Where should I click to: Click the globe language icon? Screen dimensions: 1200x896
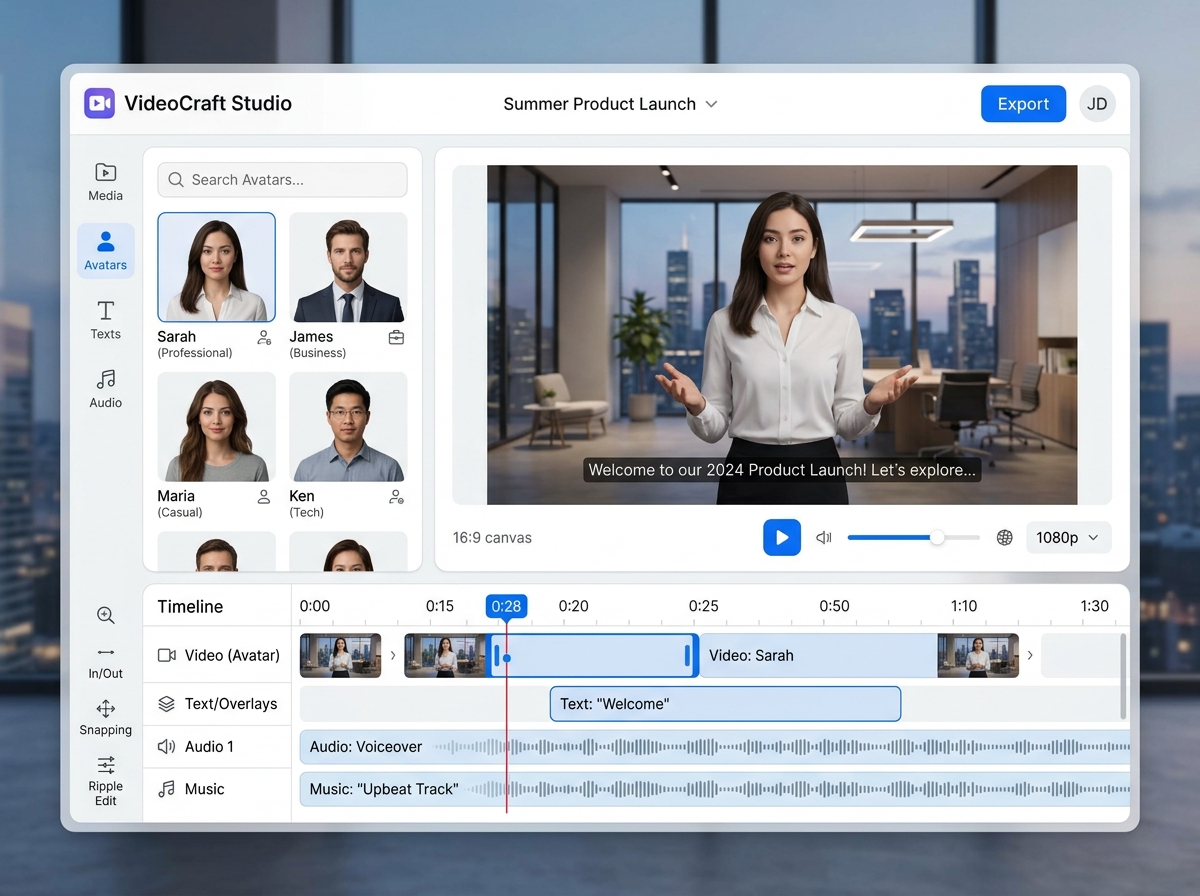1005,538
